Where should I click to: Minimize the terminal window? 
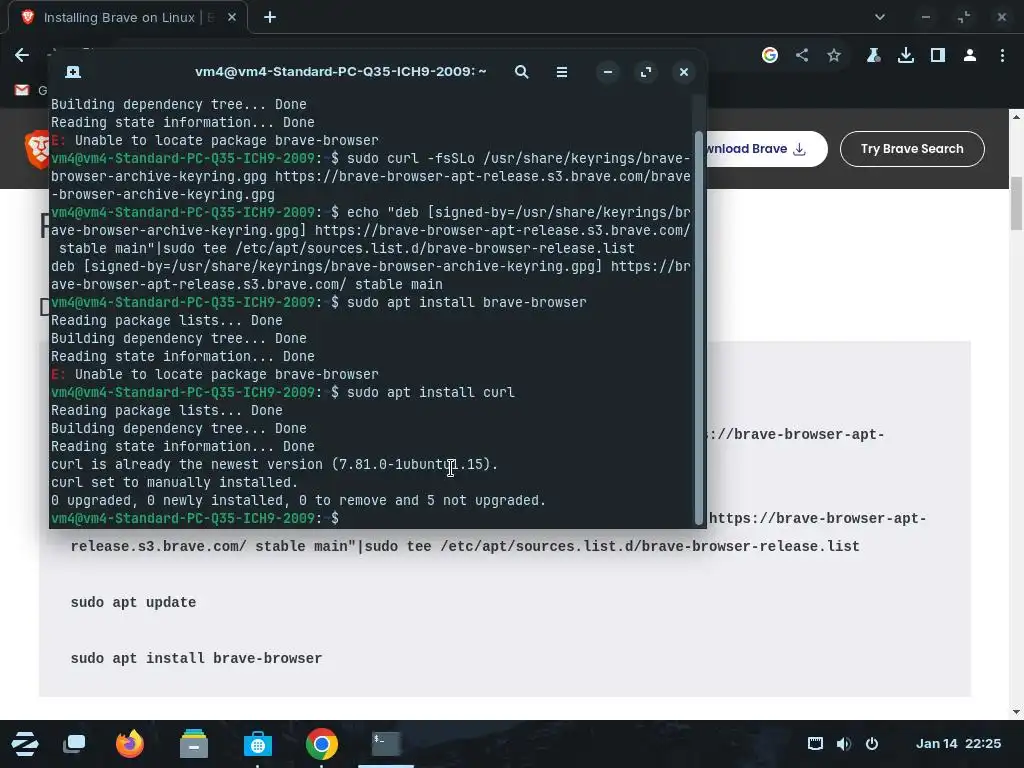(607, 72)
